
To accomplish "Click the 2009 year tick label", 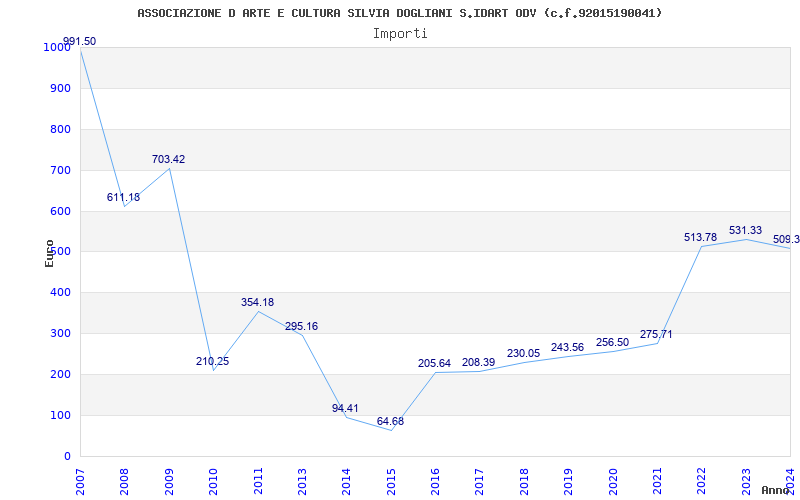I will point(169,481).
